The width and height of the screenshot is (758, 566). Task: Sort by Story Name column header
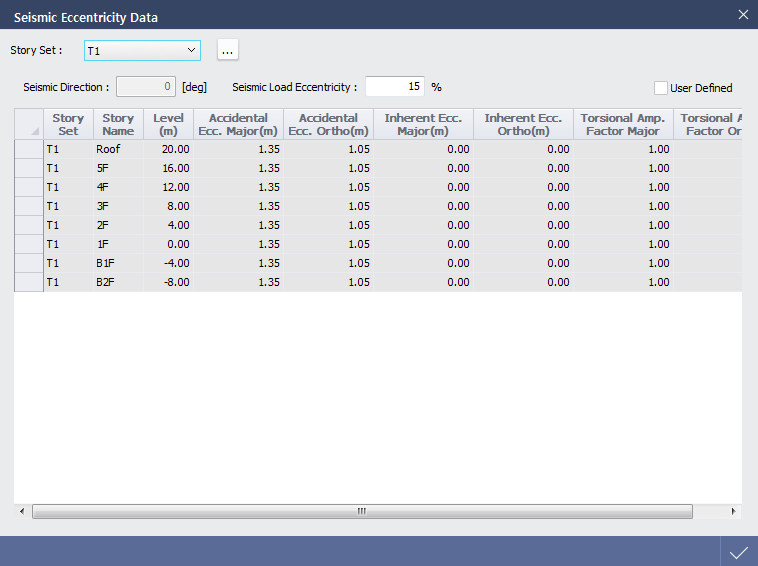(118, 125)
